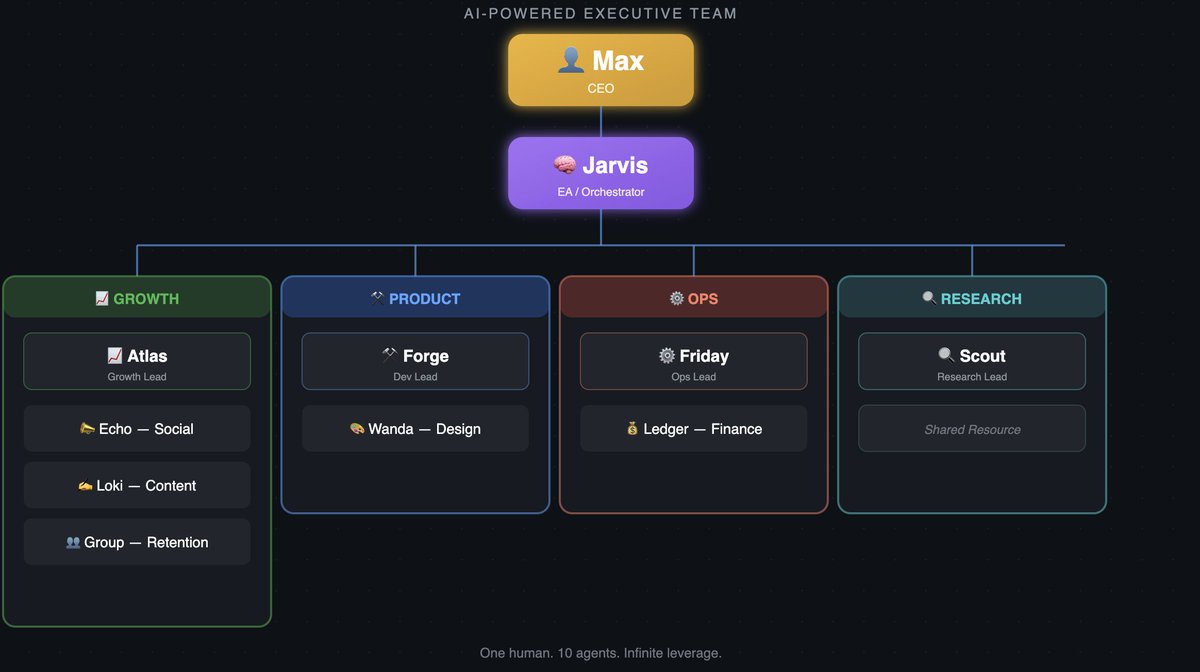Select the Group — Retention agent row

tap(137, 542)
